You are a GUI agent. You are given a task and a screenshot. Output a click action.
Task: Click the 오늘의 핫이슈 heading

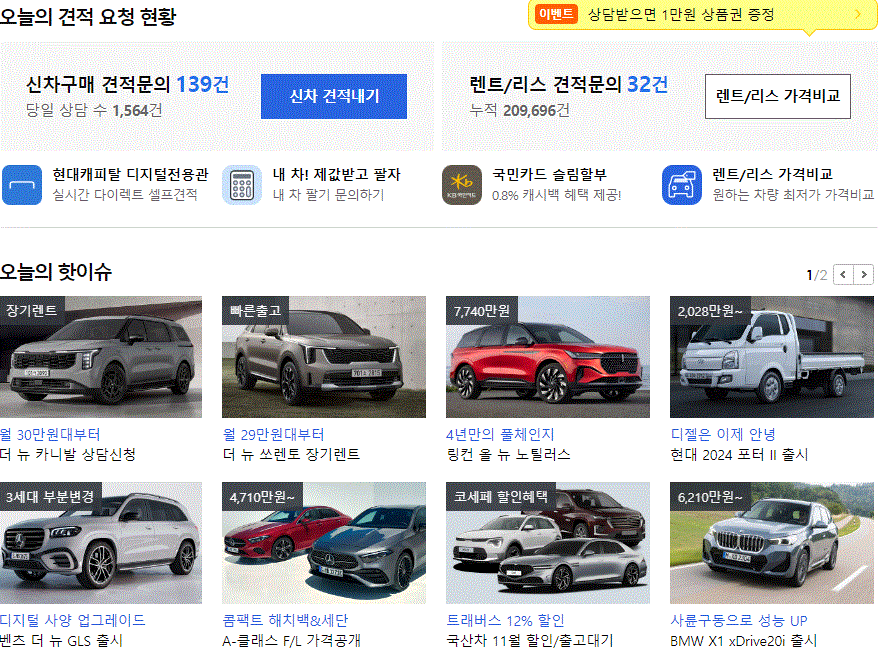click(56, 272)
